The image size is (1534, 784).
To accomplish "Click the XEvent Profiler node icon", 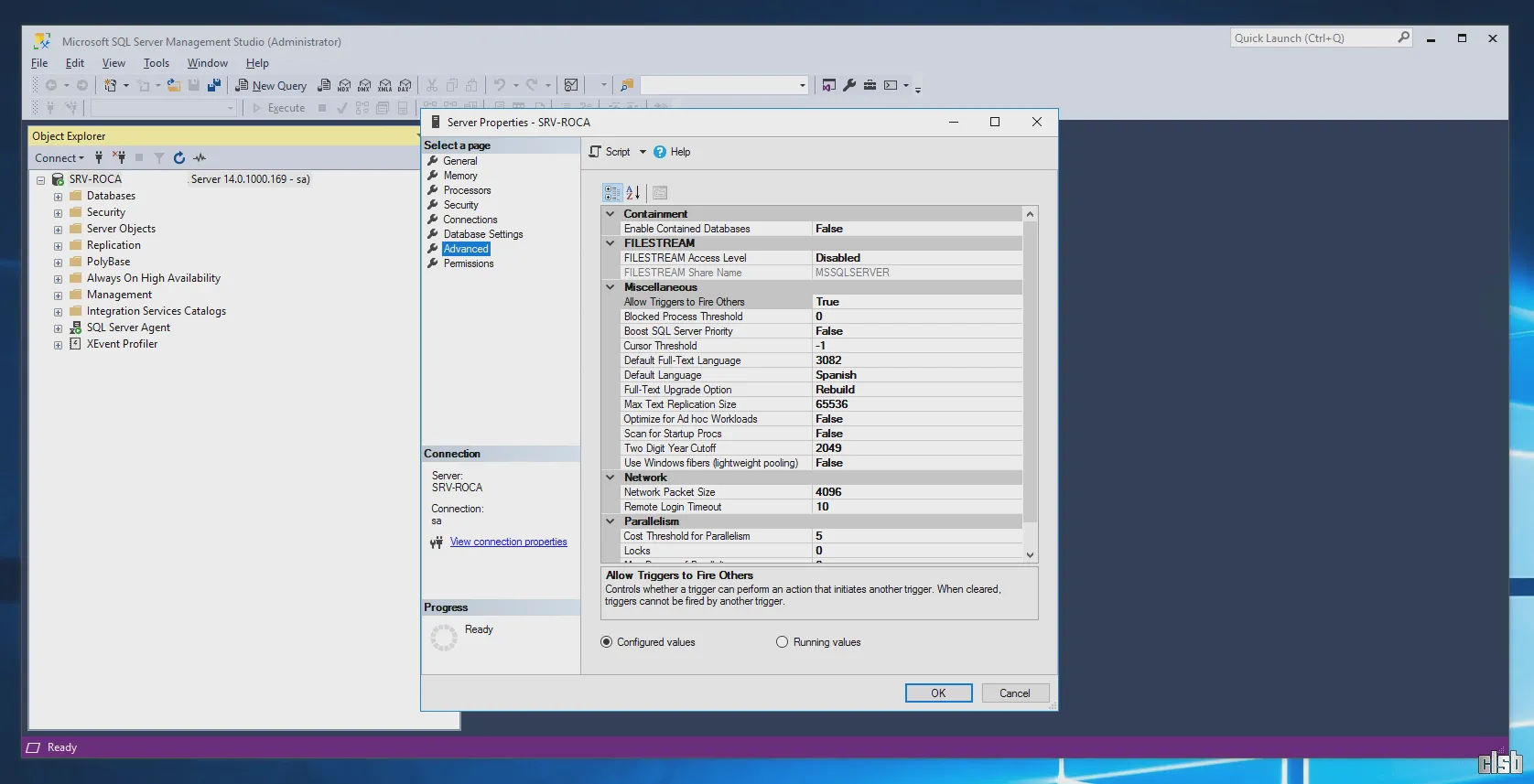I will (76, 344).
